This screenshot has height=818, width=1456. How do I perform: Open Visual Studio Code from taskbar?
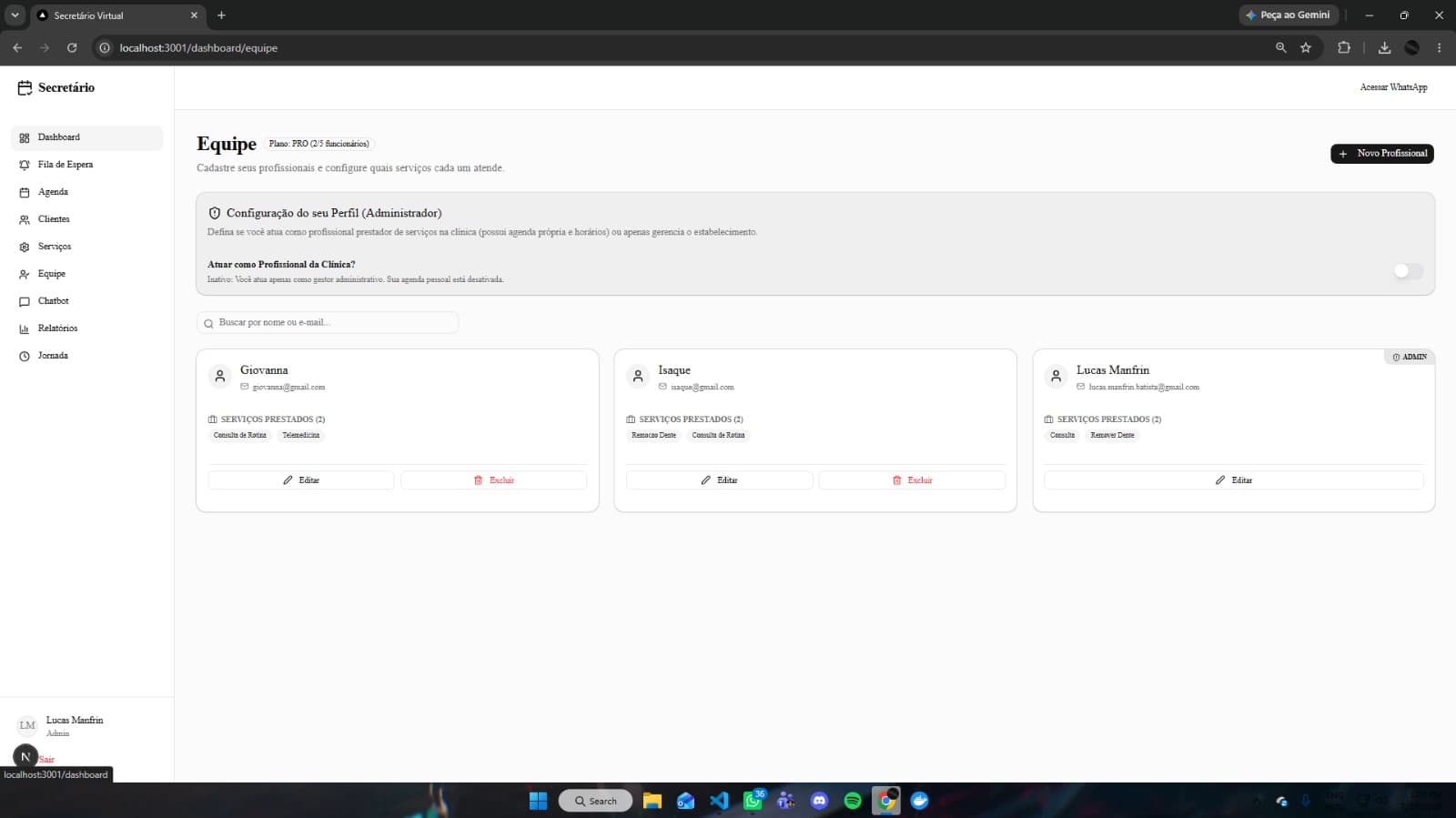pos(719,801)
